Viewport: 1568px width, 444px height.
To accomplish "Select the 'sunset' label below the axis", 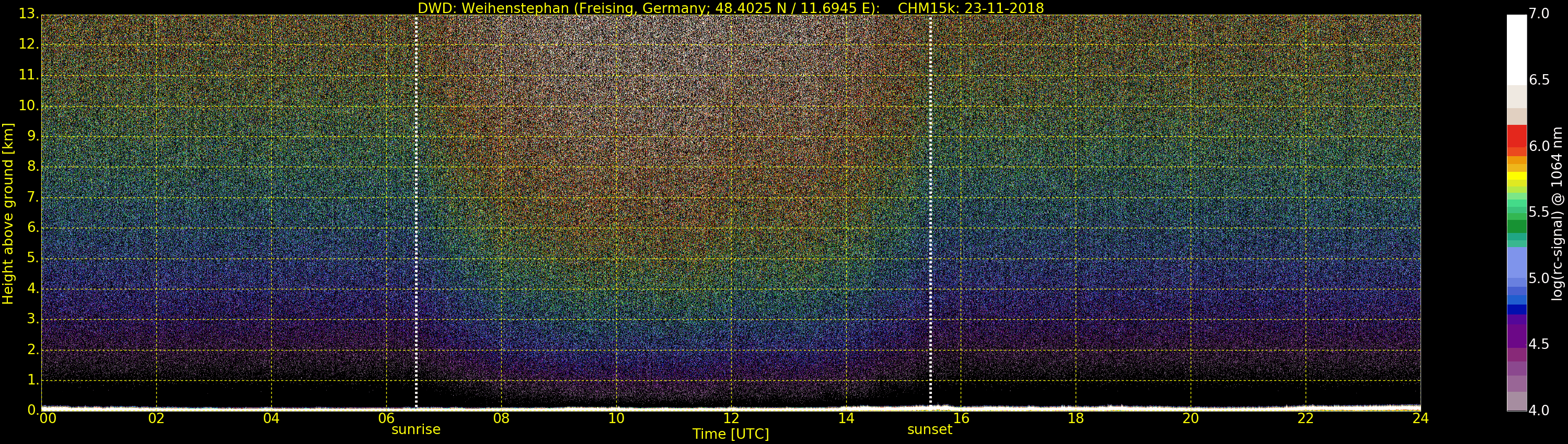I will coord(929,429).
